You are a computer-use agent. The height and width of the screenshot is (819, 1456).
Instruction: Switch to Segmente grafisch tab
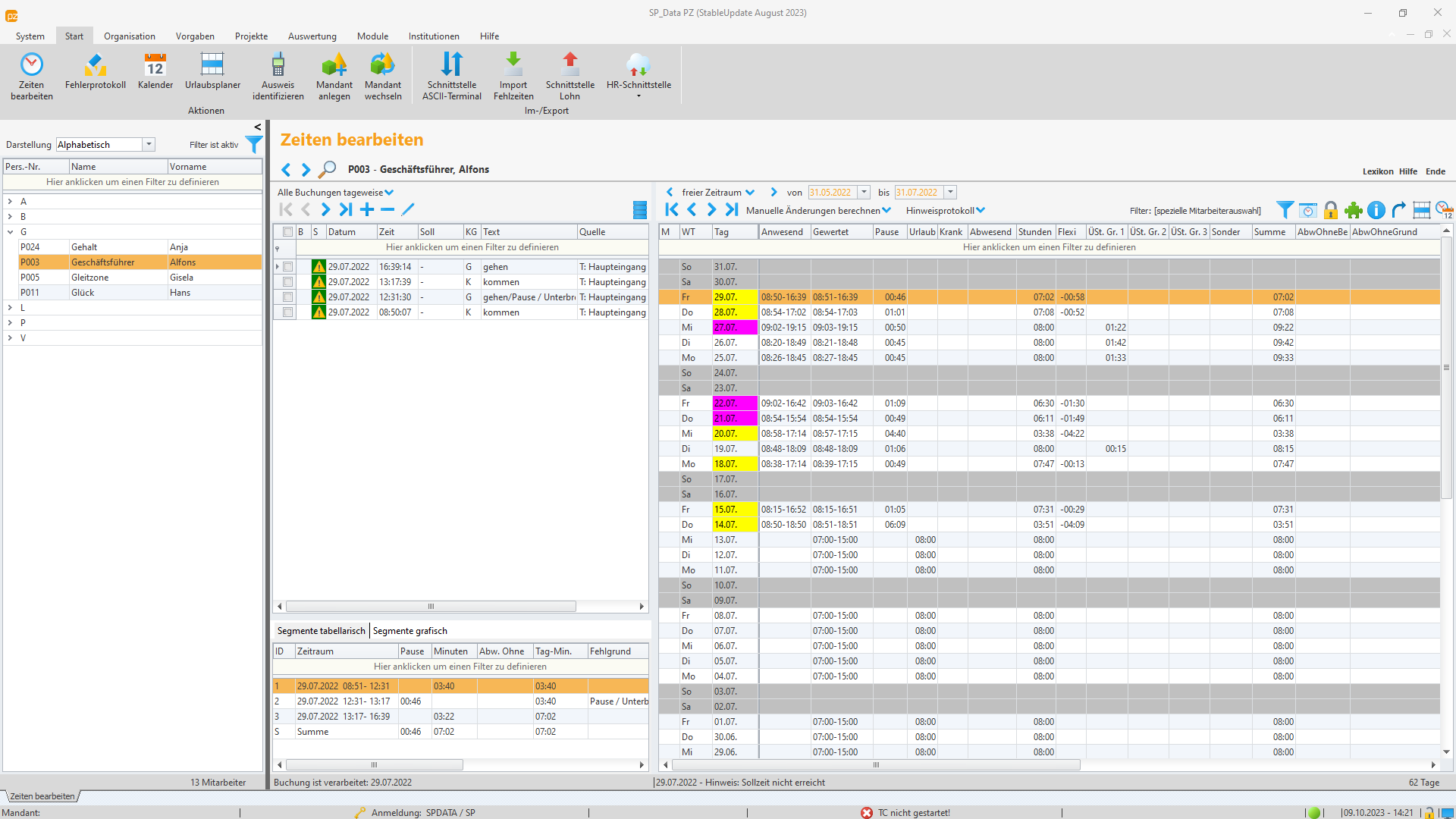tap(409, 631)
